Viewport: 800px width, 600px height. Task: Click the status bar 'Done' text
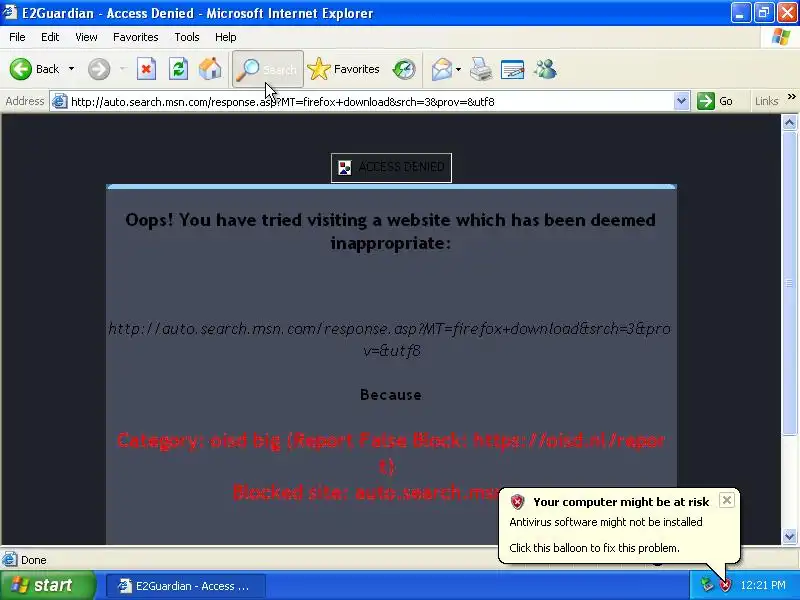tap(34, 560)
